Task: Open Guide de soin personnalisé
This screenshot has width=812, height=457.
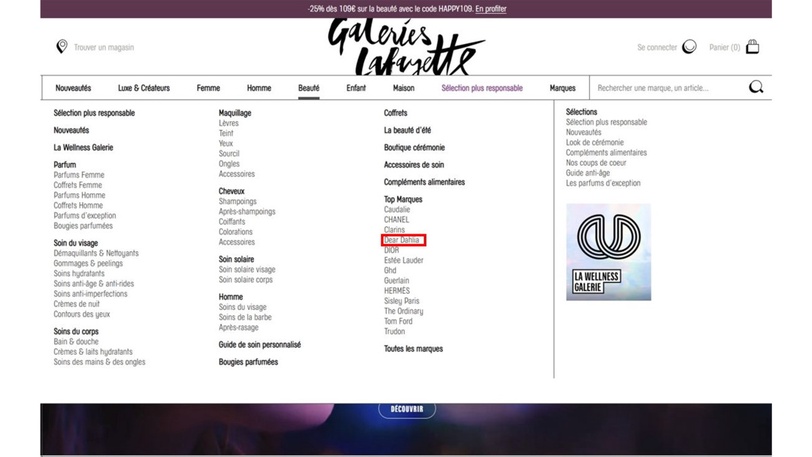Action: point(259,345)
